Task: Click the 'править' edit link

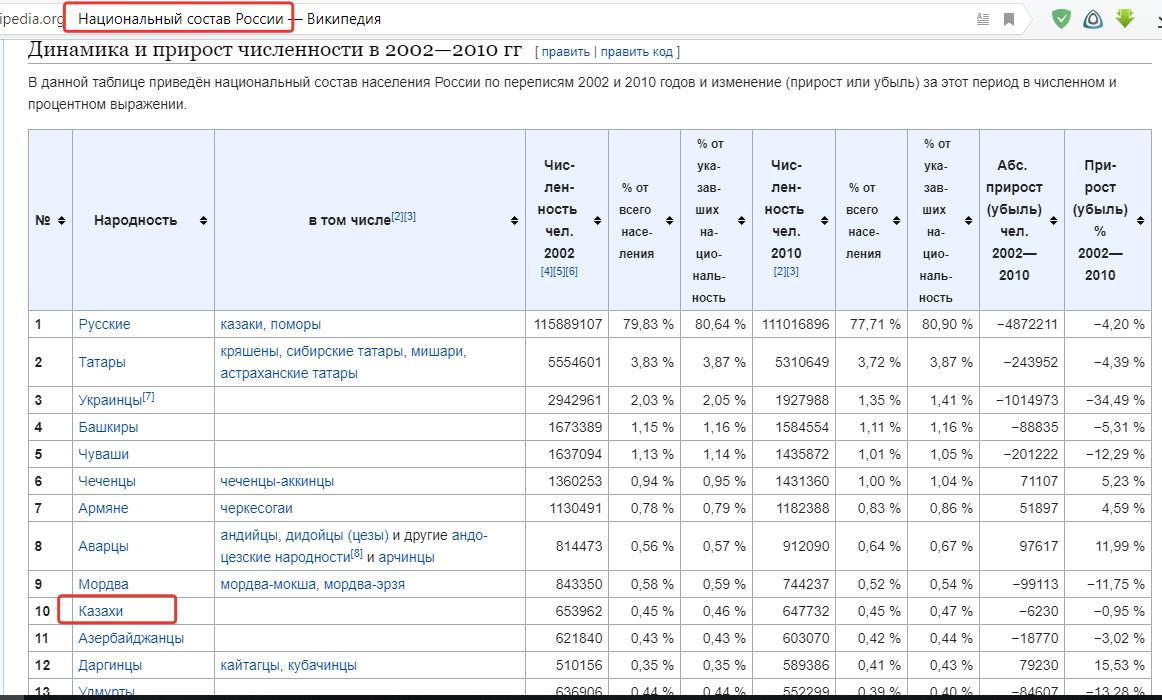Action: [x=565, y=52]
